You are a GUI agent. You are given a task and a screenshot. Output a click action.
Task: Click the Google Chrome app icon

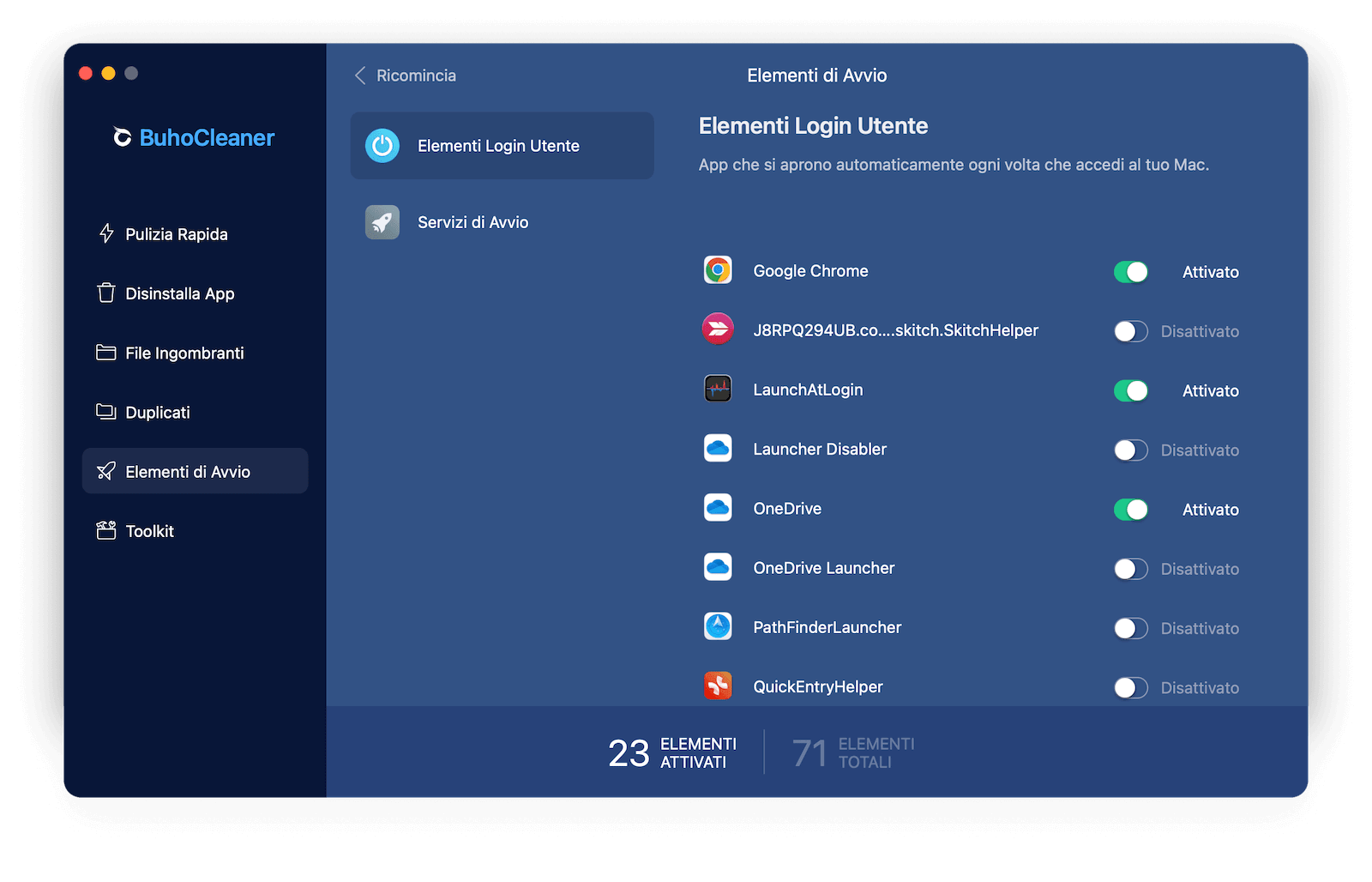click(x=718, y=270)
